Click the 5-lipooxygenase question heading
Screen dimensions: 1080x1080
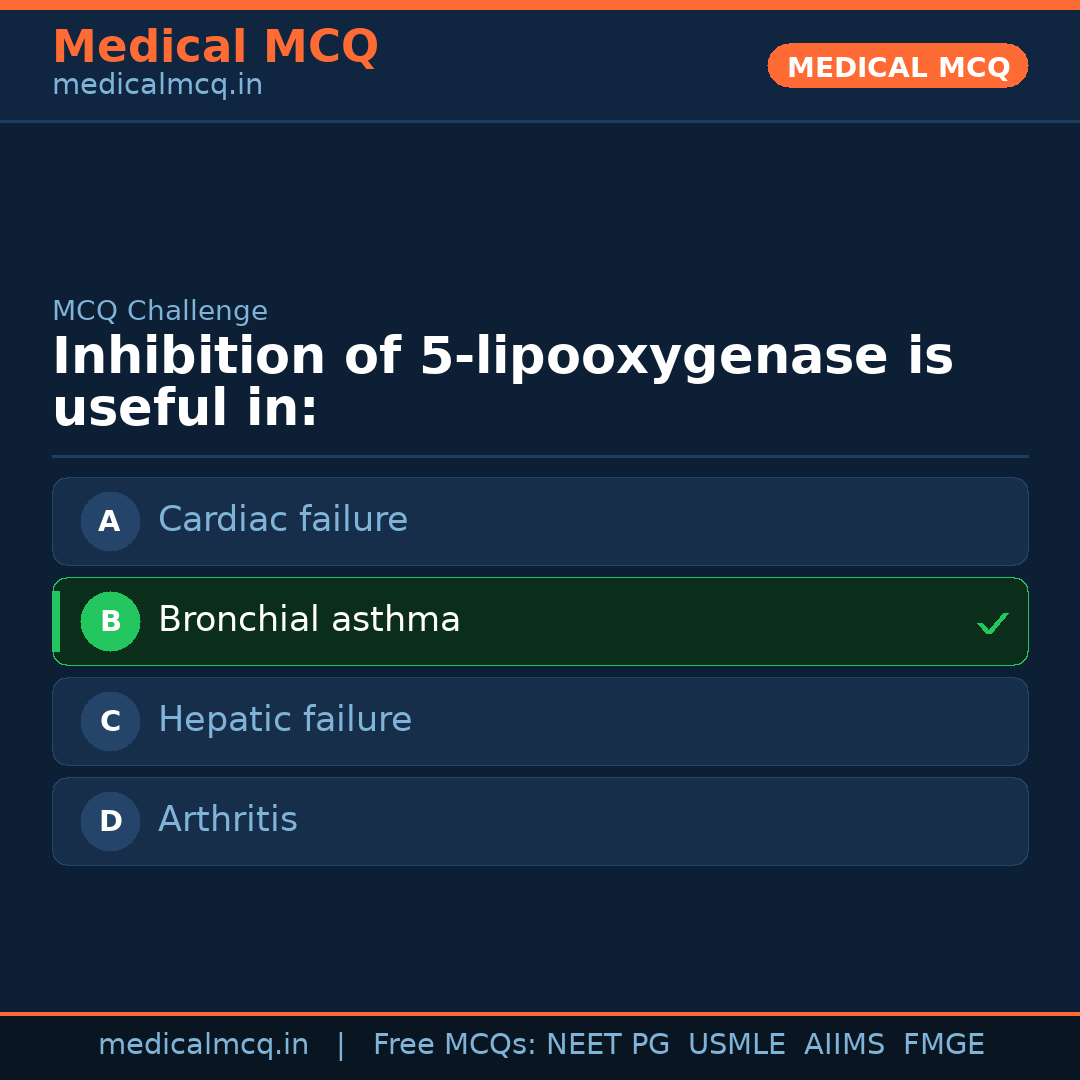502,382
